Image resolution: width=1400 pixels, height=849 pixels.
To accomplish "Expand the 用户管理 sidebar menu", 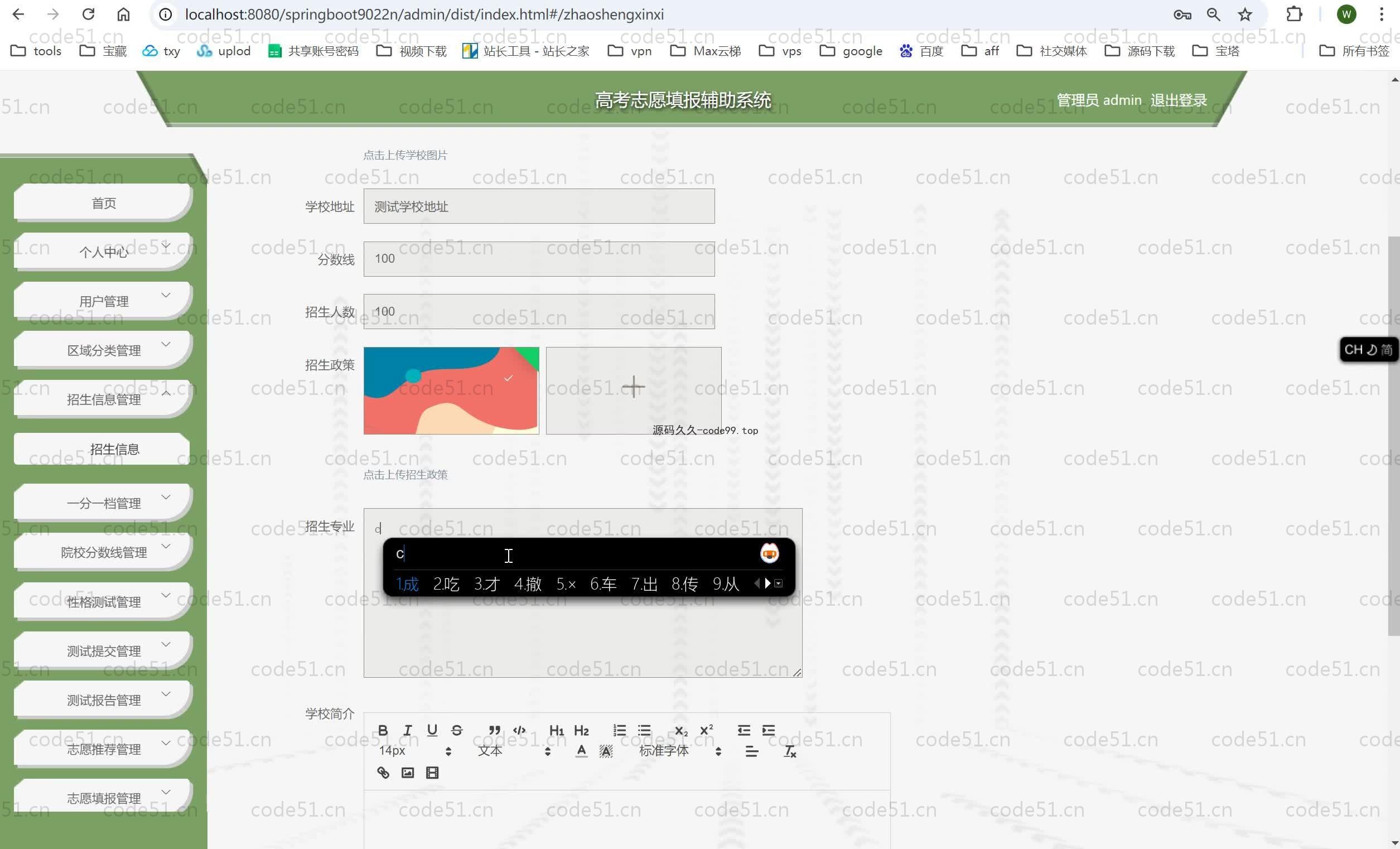I will [103, 301].
